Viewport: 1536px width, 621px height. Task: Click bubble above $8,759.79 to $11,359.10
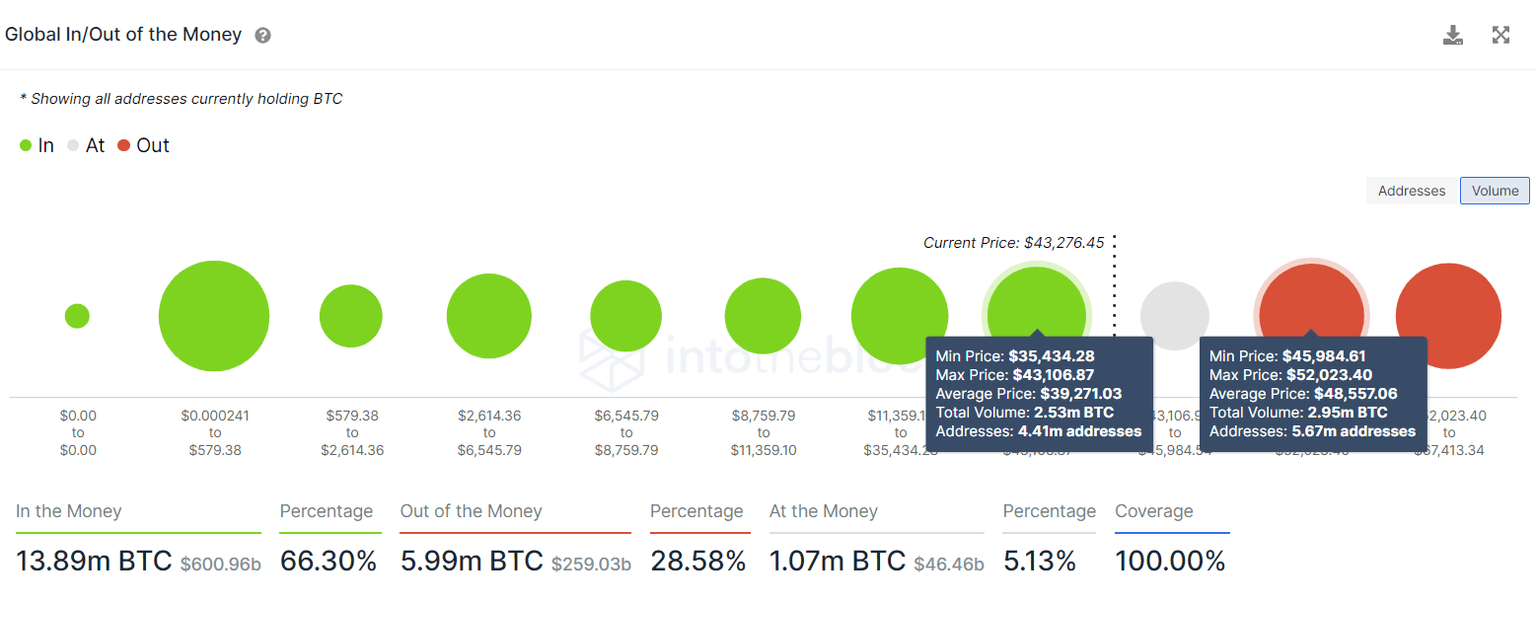[763, 316]
